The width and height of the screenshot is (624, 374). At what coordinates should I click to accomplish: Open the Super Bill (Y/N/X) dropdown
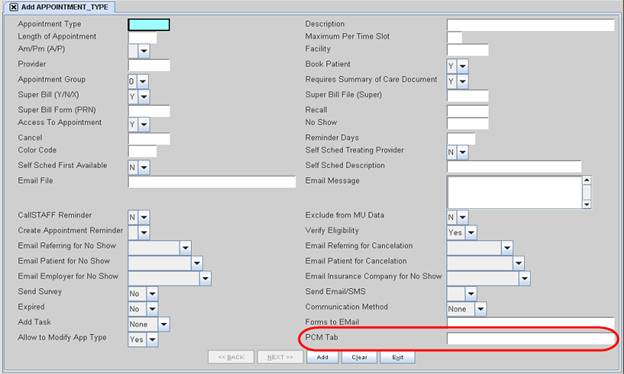click(x=144, y=97)
